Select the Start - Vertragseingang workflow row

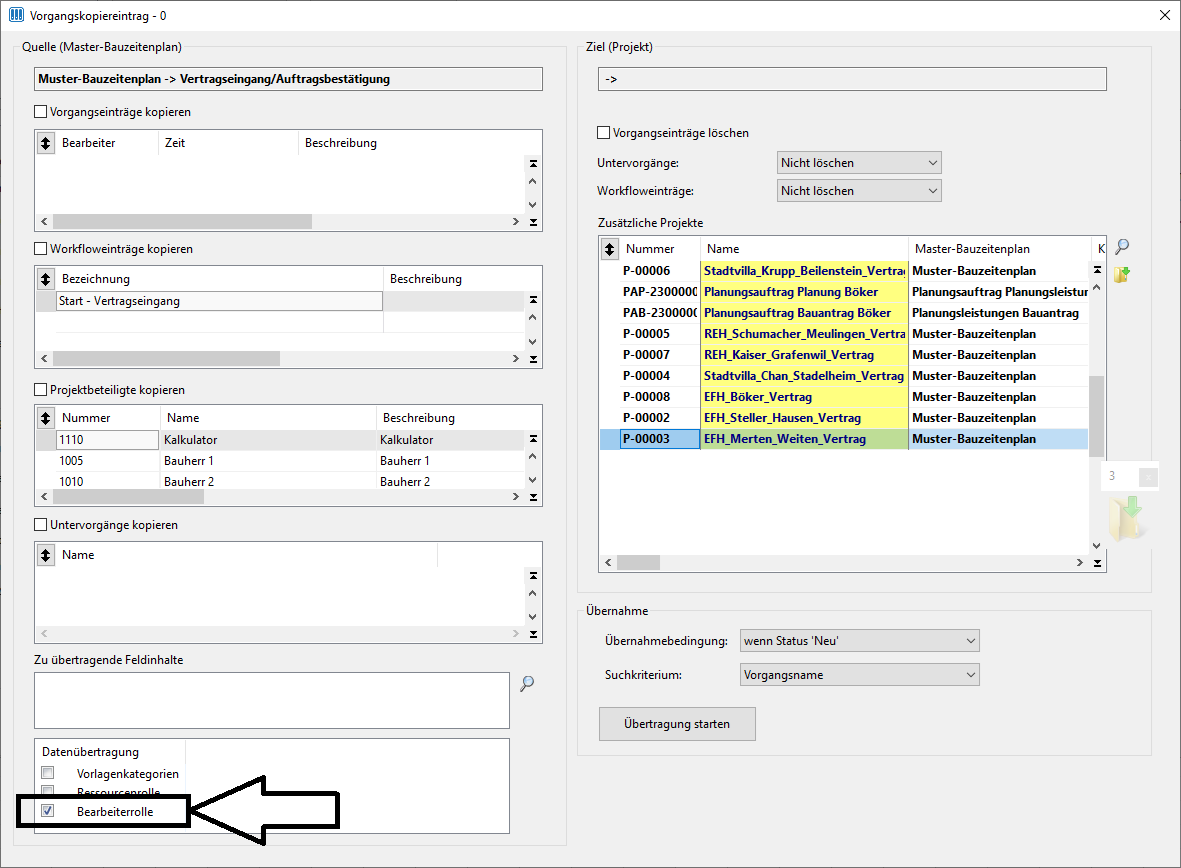click(x=279, y=301)
